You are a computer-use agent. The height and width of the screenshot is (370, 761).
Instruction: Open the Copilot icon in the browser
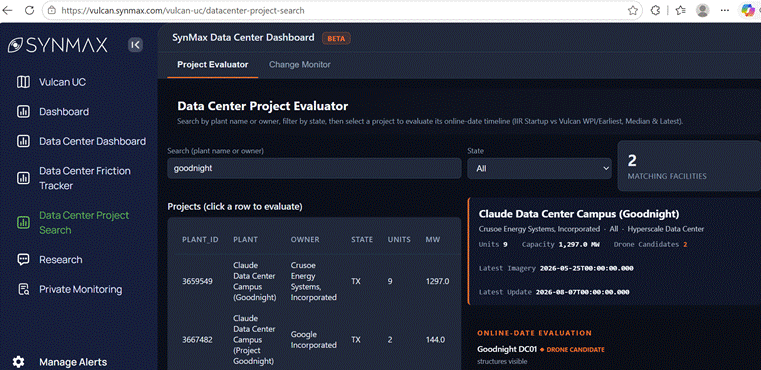click(749, 10)
